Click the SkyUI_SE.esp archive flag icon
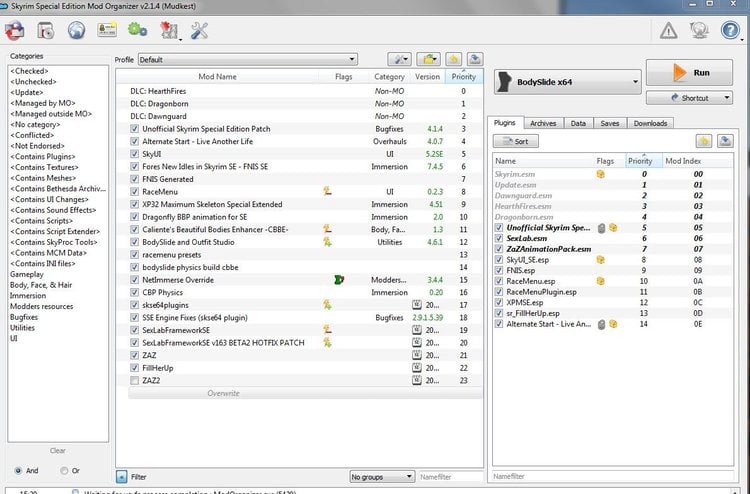Screen dimensions: 750x494 pos(600,260)
